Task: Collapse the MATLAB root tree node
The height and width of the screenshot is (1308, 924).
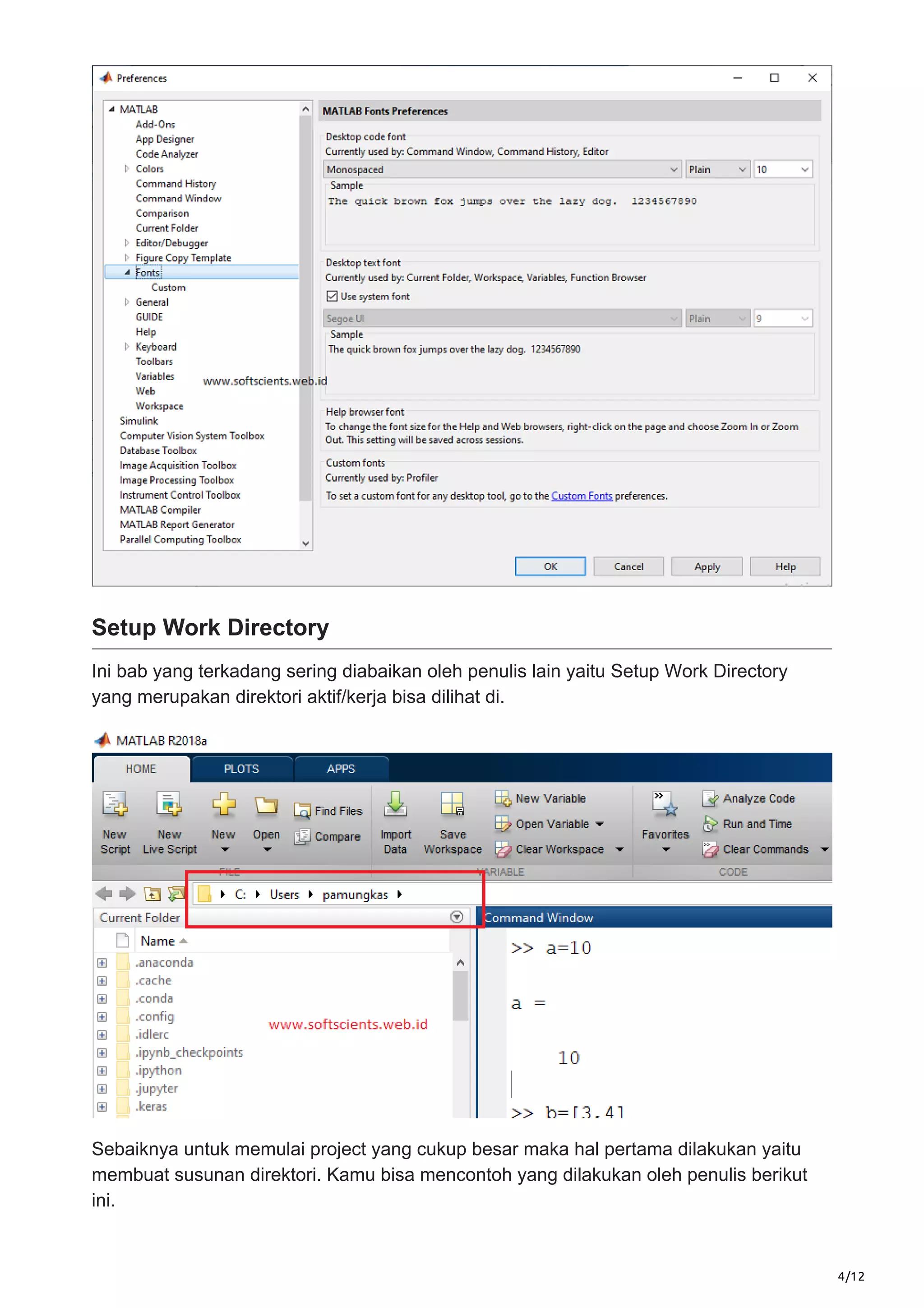Action: click(x=111, y=109)
